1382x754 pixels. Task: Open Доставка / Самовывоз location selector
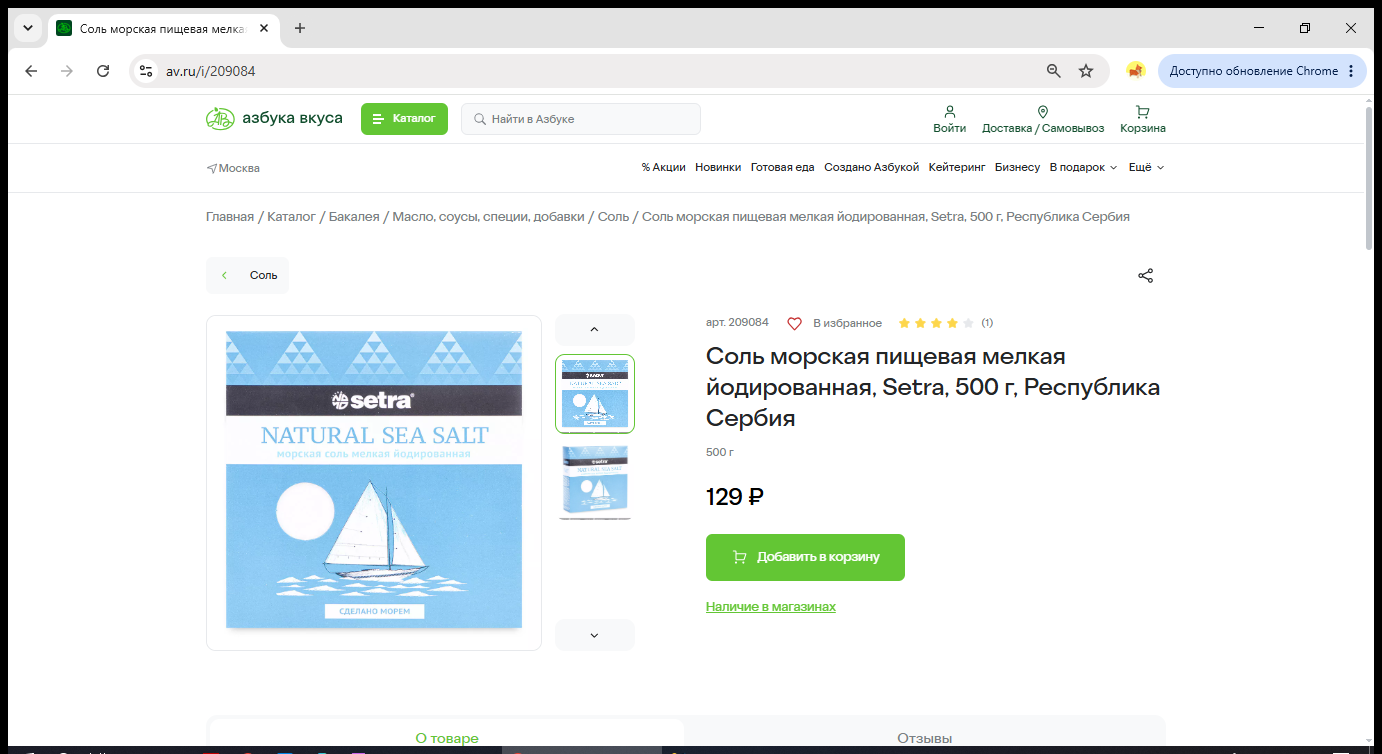tap(1043, 119)
